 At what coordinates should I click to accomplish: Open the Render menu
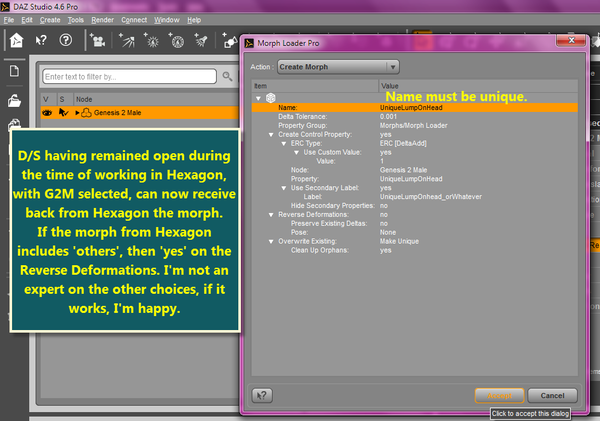[x=103, y=20]
